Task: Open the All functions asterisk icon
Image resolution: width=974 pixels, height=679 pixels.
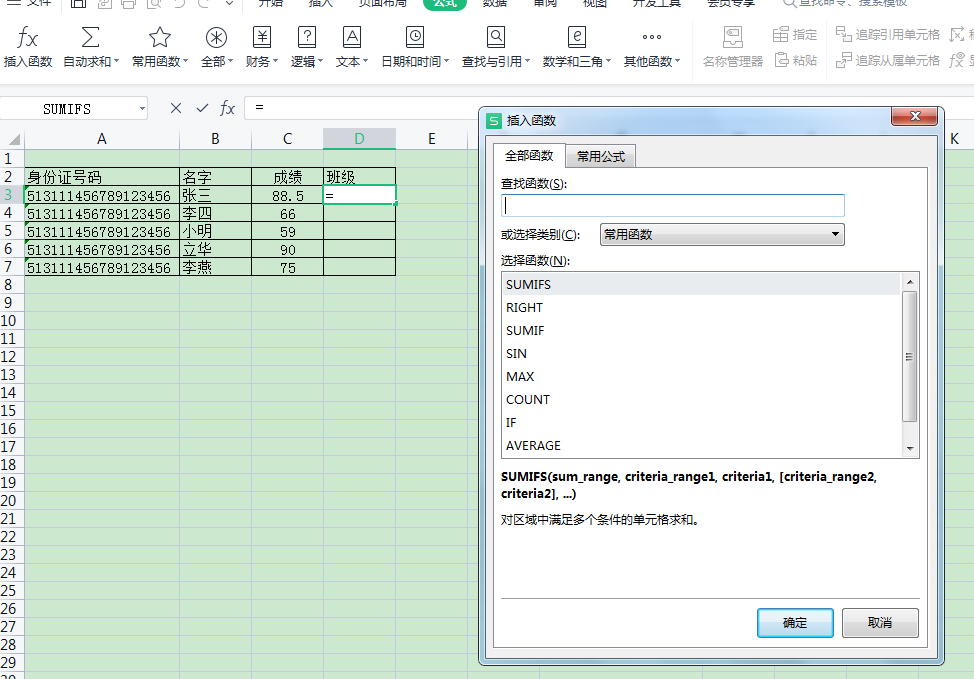Action: pyautogui.click(x=216, y=37)
